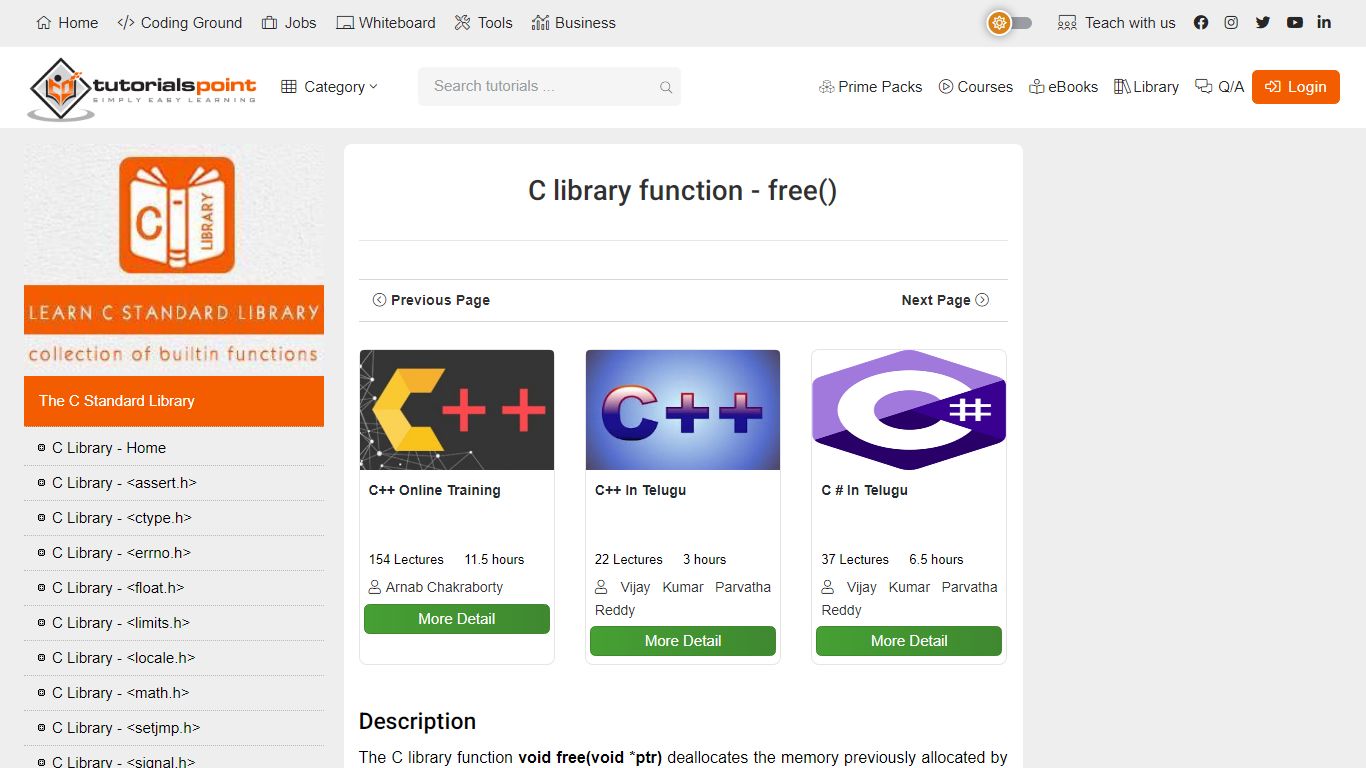
Task: Click the Login button
Action: [1296, 87]
